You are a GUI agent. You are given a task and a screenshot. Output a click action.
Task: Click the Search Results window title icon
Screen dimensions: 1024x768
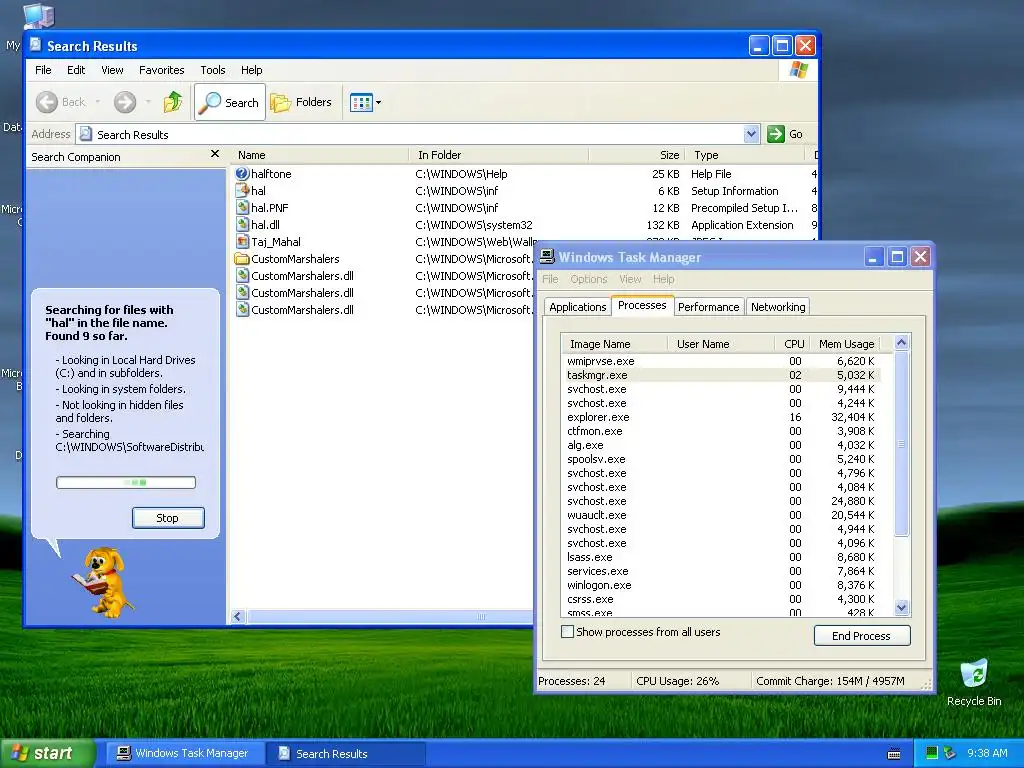(x=36, y=45)
